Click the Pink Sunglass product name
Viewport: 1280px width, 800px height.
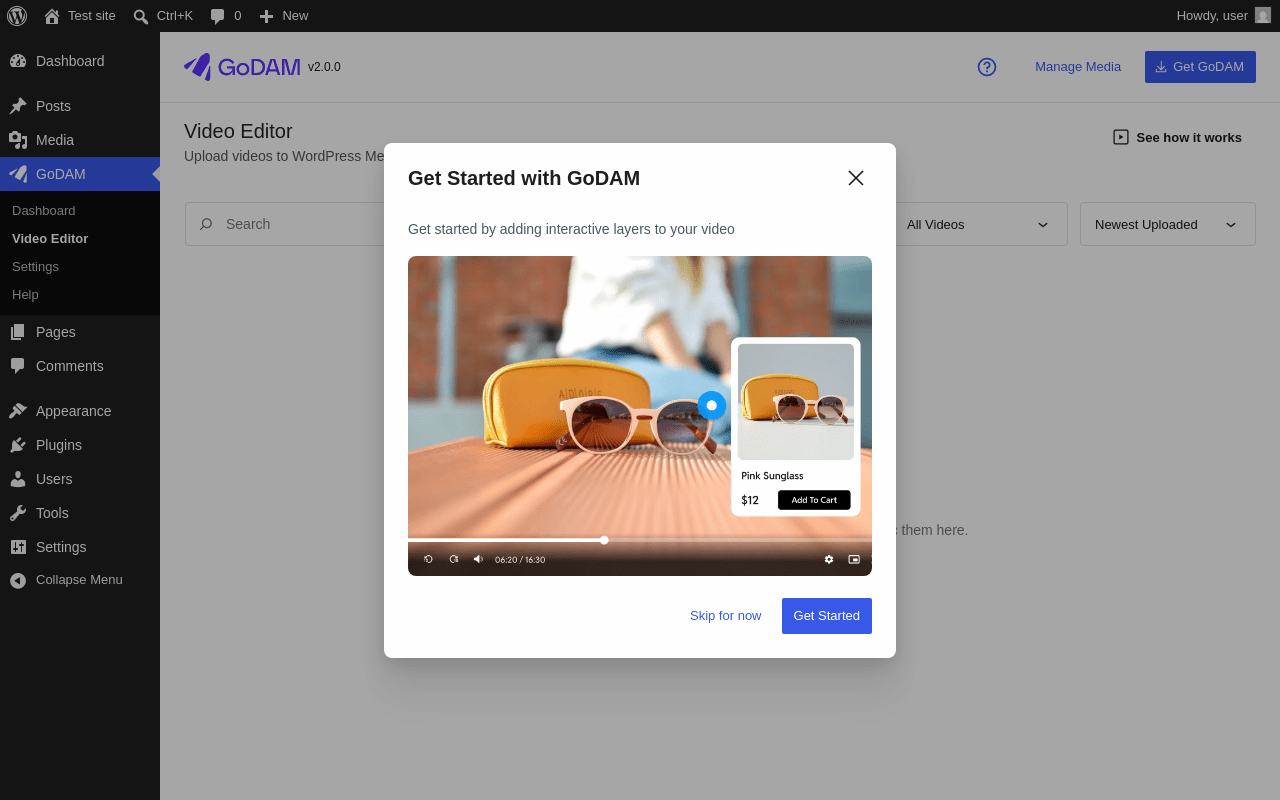pos(772,476)
